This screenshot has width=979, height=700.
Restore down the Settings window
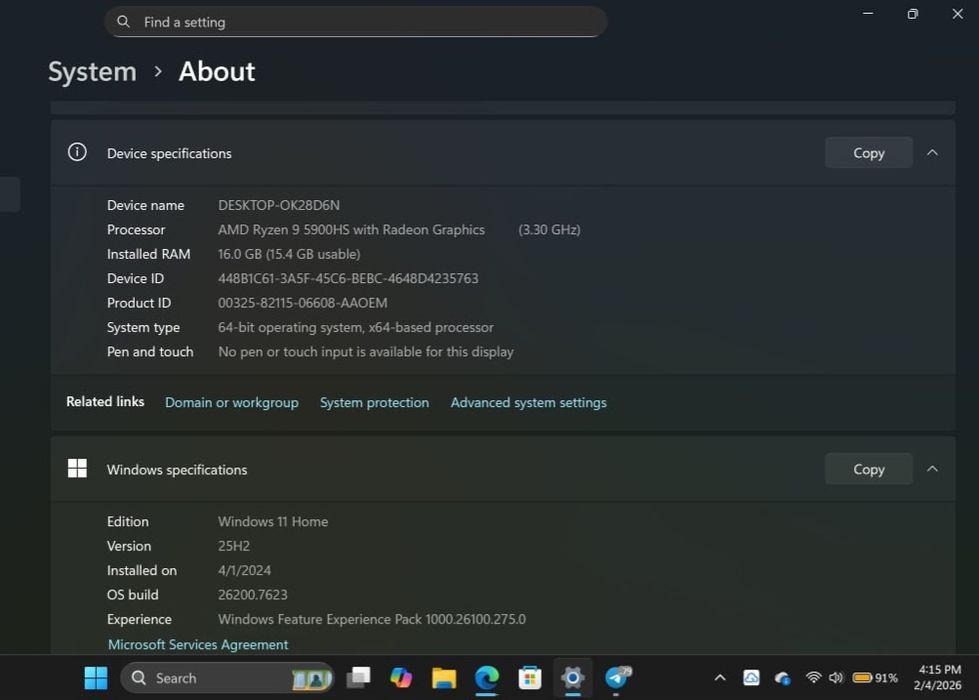(x=913, y=13)
